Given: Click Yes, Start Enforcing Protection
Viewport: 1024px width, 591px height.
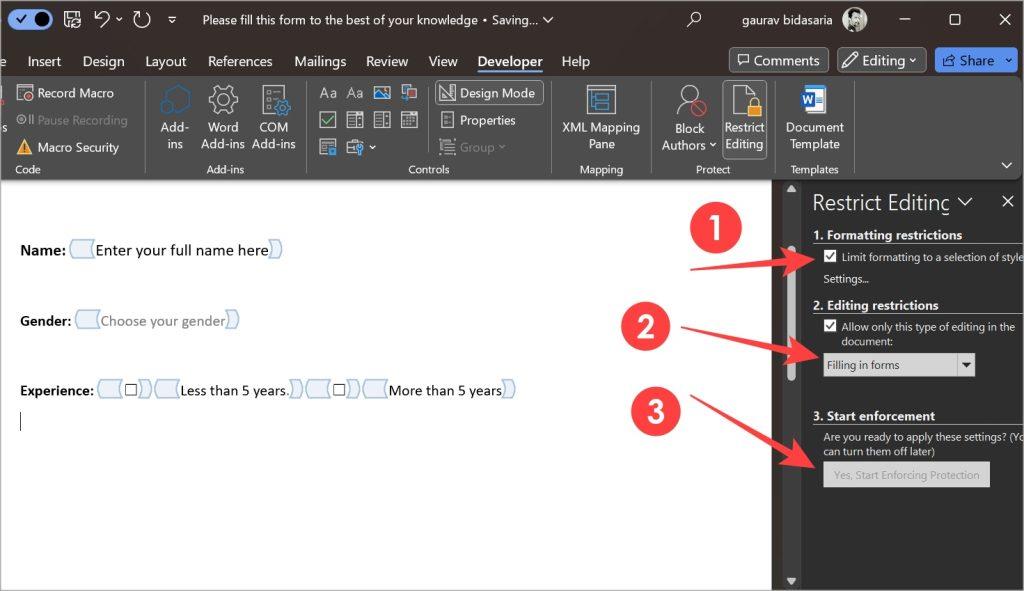Looking at the screenshot, I should click(906, 475).
